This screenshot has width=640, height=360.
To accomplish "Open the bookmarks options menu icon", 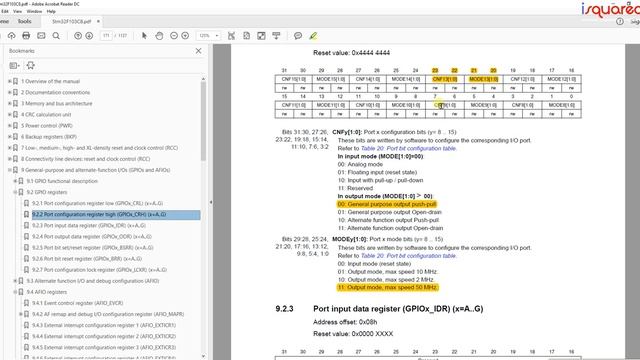I will click(14, 65).
